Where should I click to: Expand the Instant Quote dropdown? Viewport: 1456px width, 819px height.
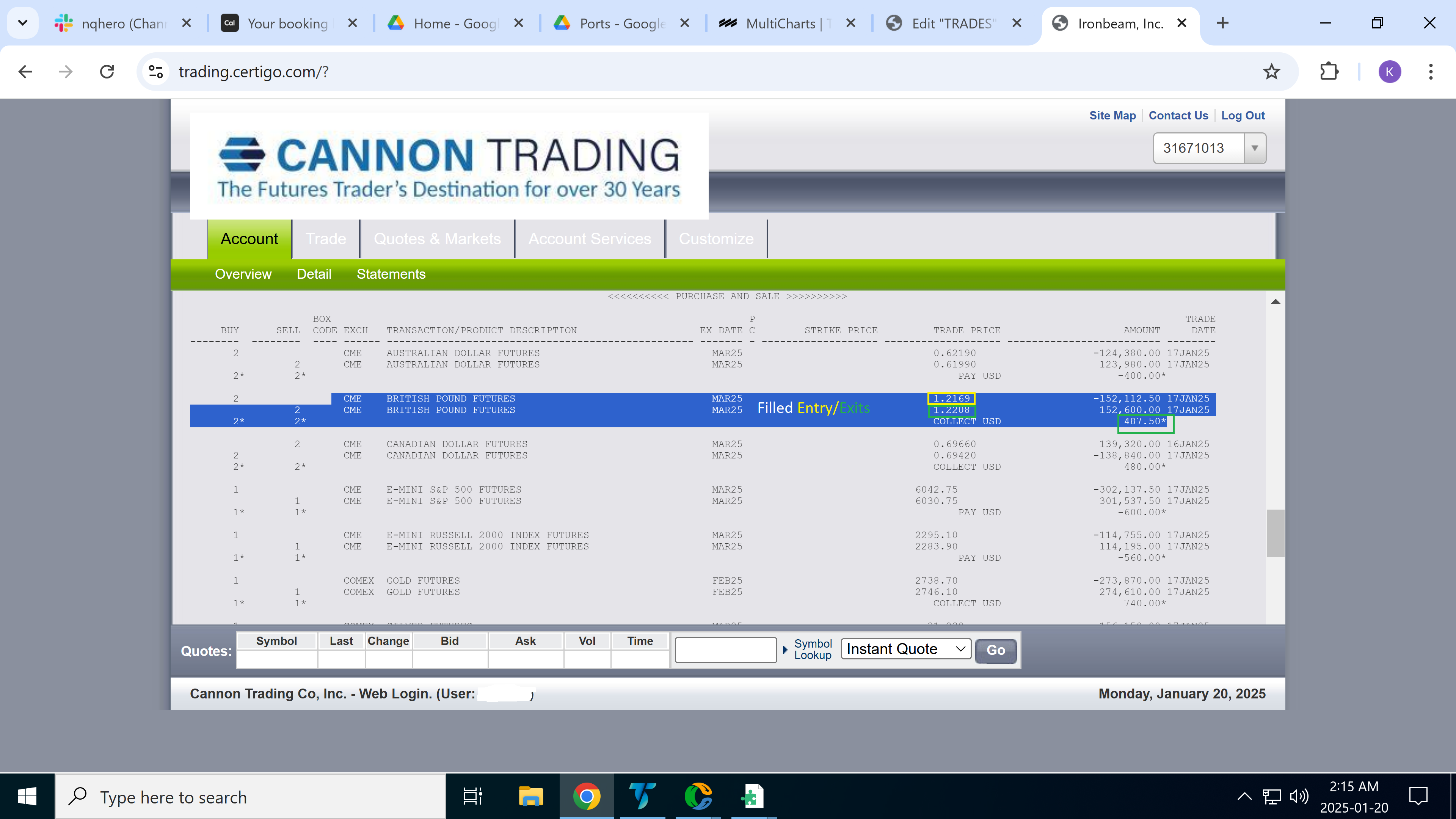[905, 649]
